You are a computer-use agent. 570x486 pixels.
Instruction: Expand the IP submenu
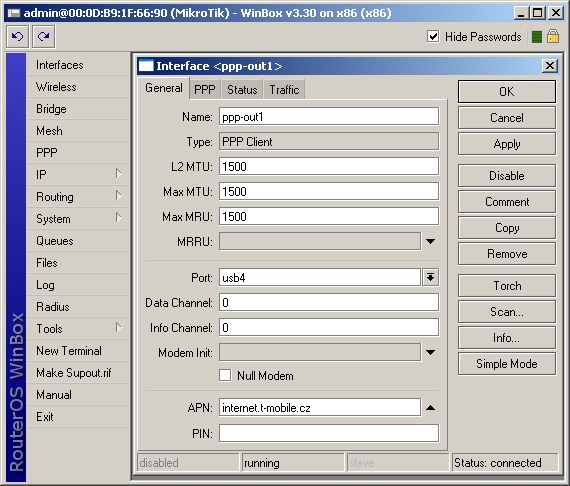[x=118, y=174]
